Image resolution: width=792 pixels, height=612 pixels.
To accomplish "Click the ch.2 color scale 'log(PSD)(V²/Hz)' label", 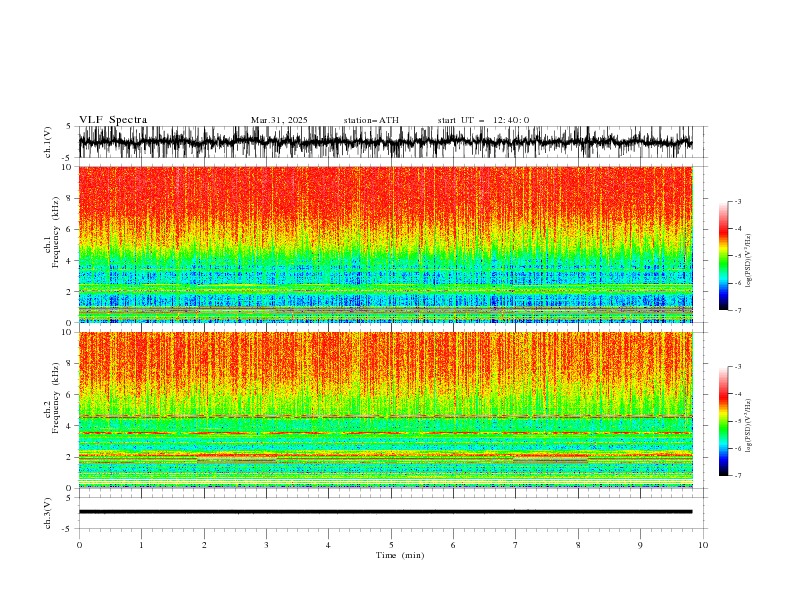I will click(749, 426).
